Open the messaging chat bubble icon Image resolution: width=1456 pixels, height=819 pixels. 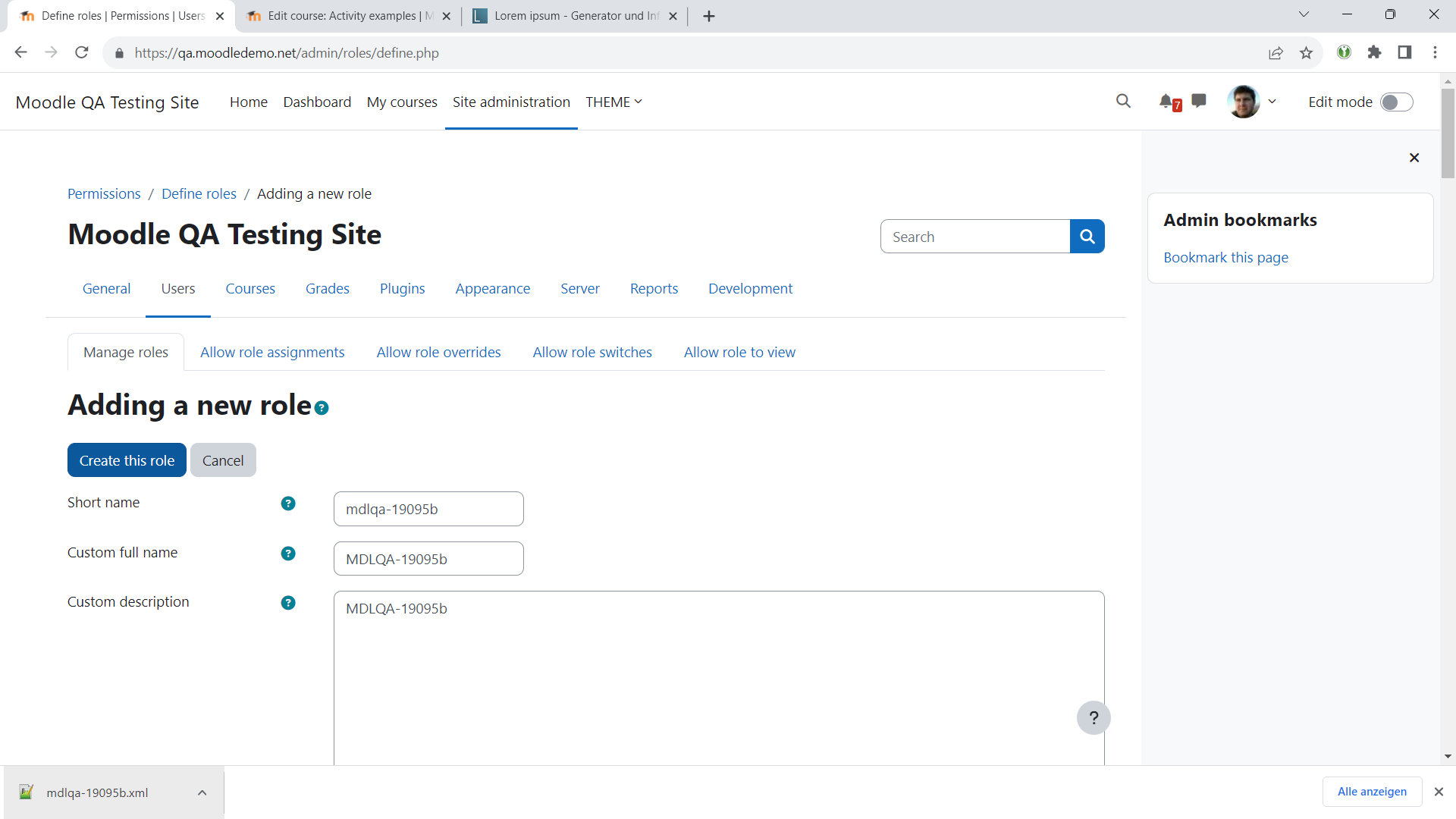point(1199,101)
